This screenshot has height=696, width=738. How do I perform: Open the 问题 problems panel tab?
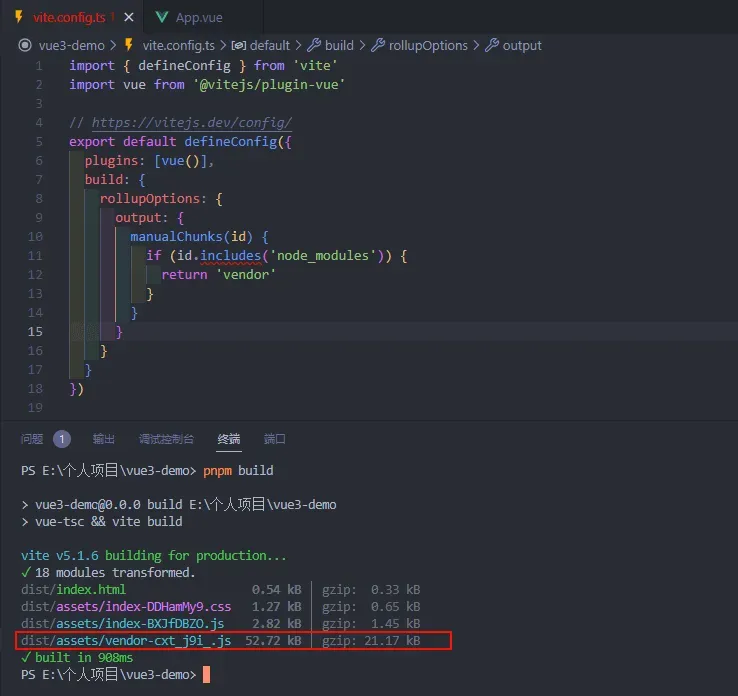[32, 439]
